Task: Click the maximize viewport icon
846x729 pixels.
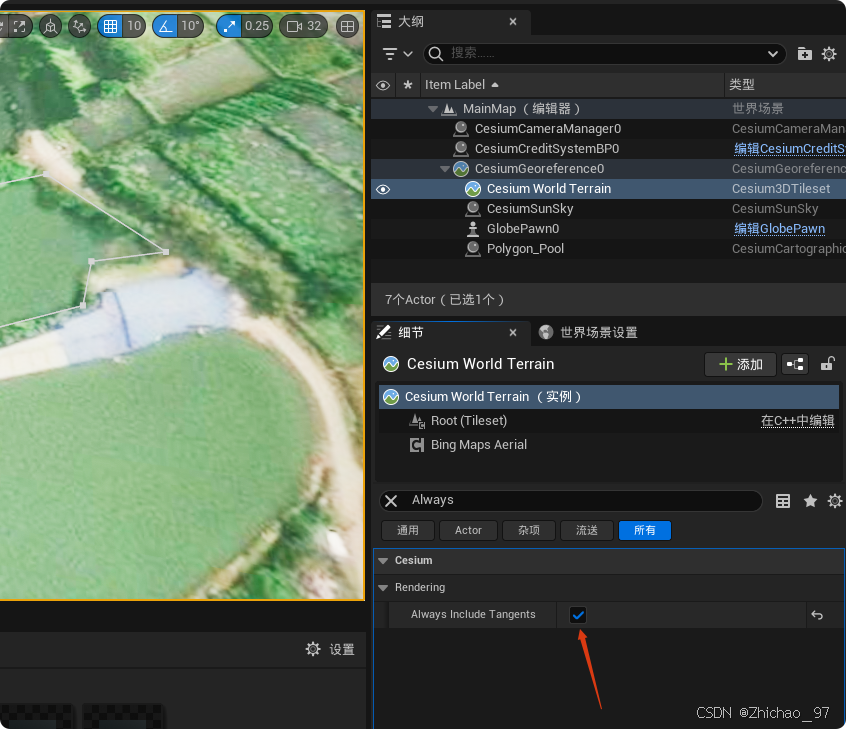Action: pos(19,26)
